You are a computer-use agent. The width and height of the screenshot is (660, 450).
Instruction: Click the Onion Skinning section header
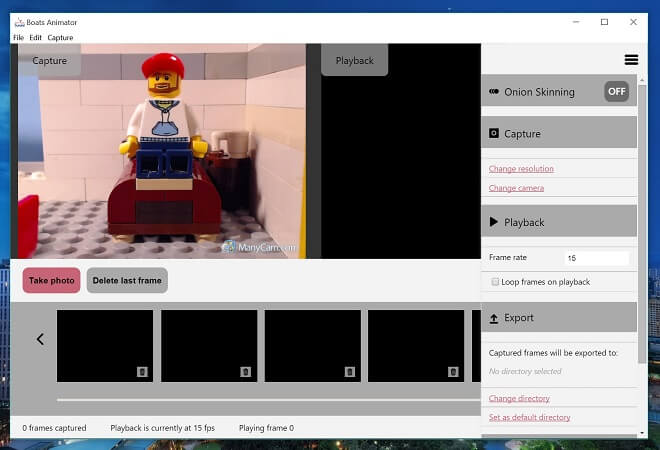(x=559, y=91)
